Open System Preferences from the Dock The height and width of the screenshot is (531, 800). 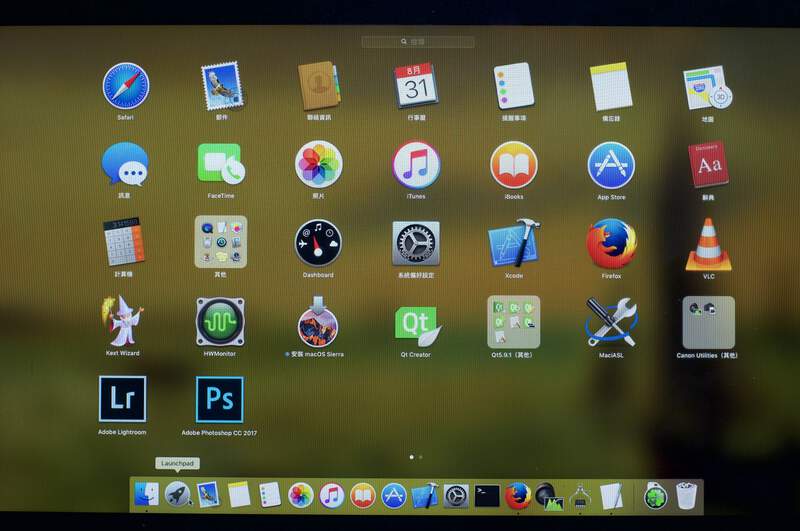coord(456,496)
